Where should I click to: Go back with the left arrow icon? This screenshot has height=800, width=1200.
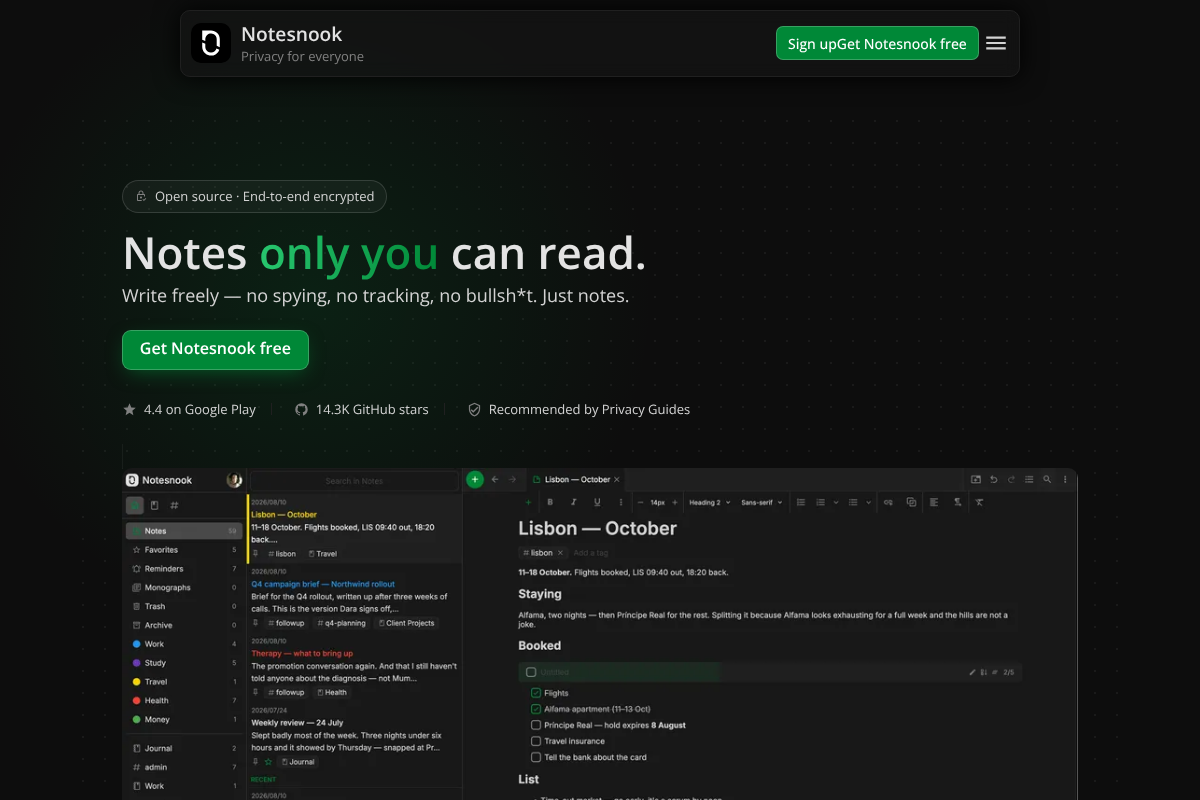[x=494, y=479]
